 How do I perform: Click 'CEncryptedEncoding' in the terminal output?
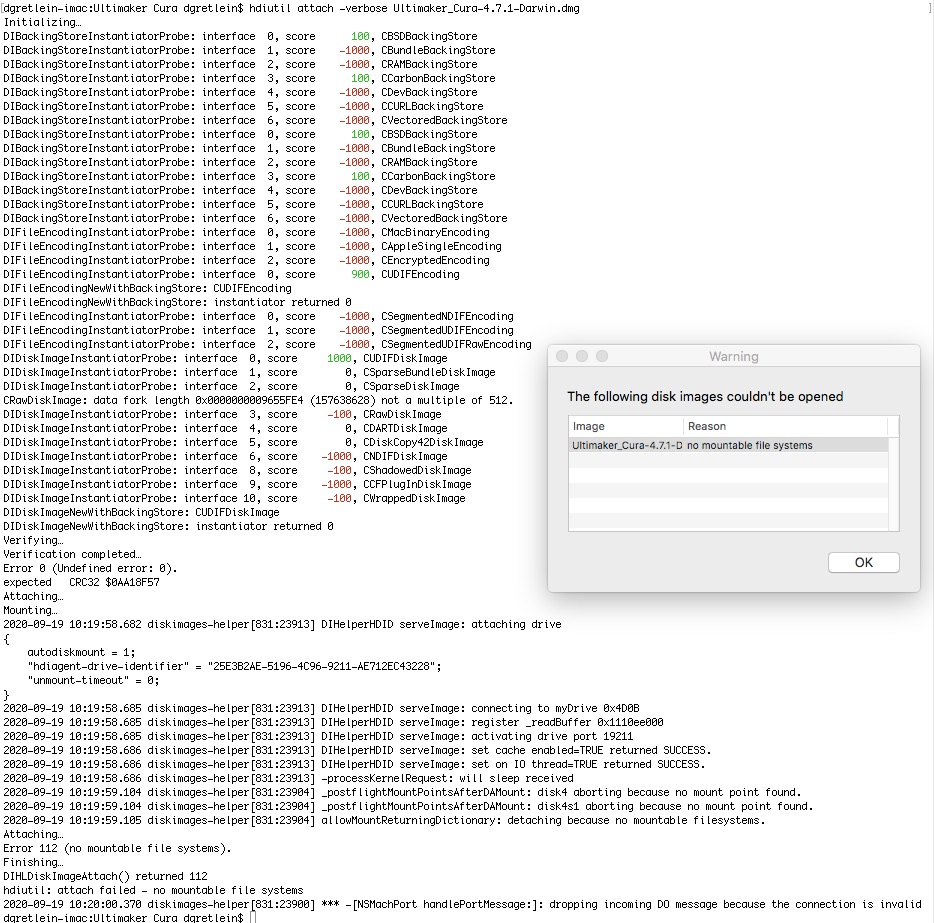tap(435, 260)
